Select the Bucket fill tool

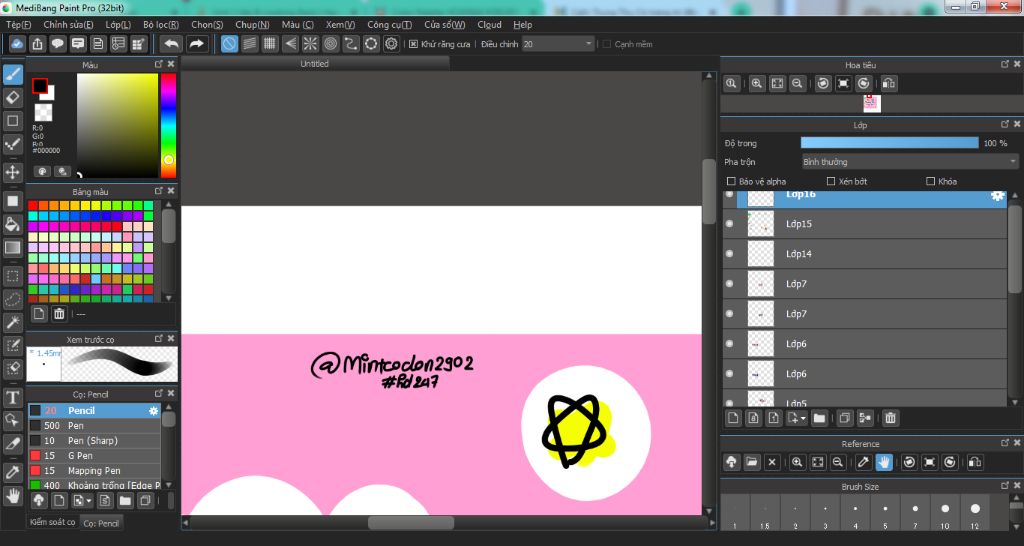12,224
